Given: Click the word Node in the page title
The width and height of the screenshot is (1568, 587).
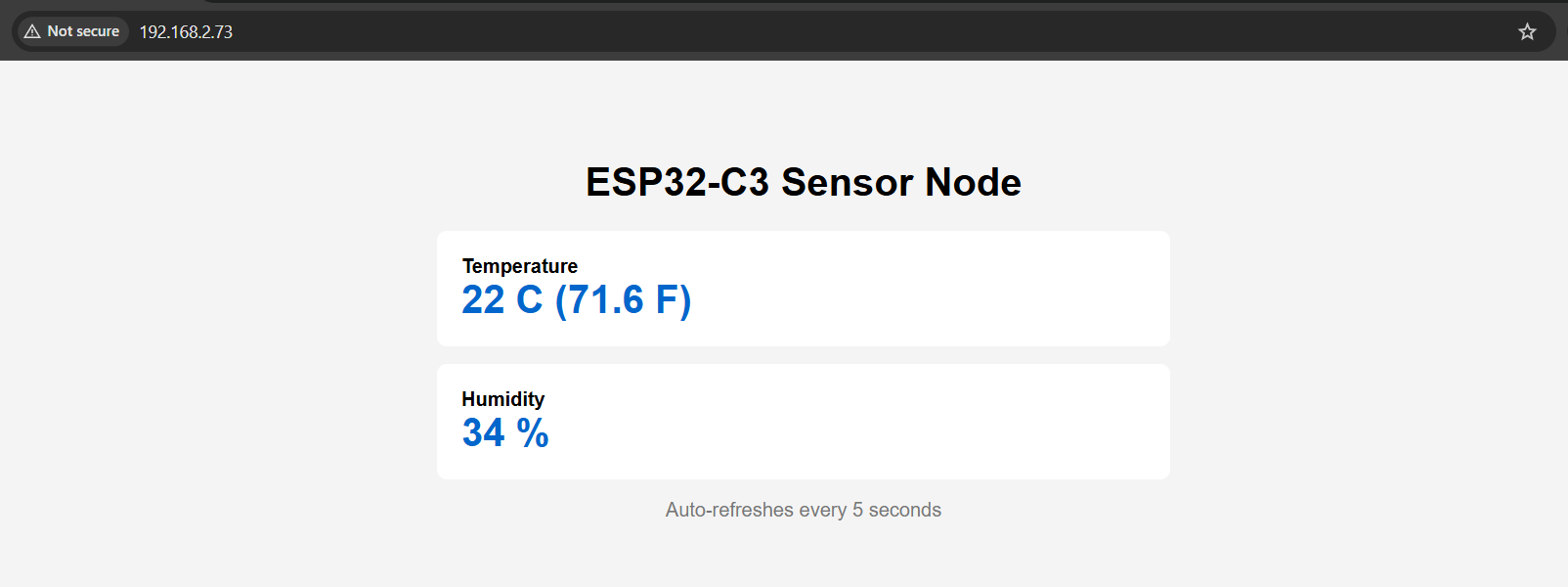Looking at the screenshot, I should point(973,182).
